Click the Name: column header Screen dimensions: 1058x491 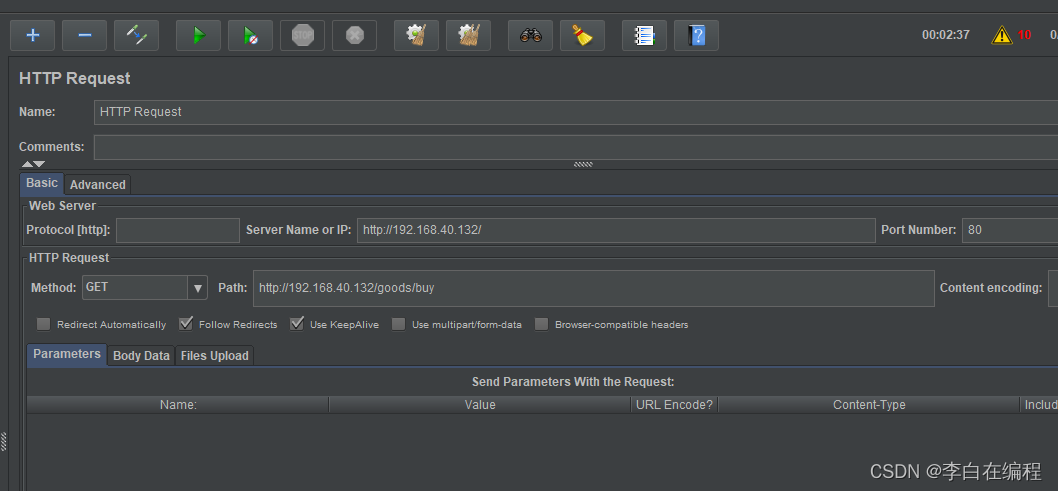click(178, 405)
